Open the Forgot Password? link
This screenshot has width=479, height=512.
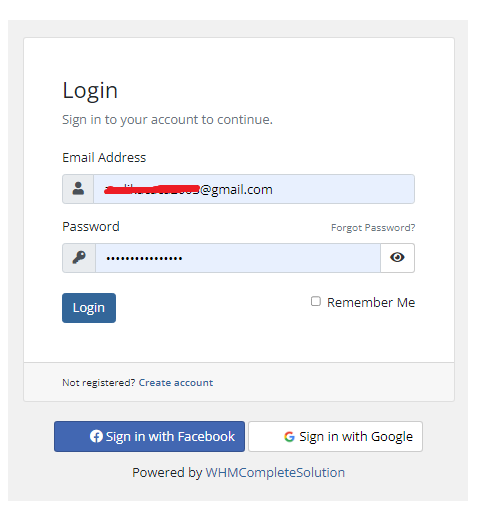373,228
